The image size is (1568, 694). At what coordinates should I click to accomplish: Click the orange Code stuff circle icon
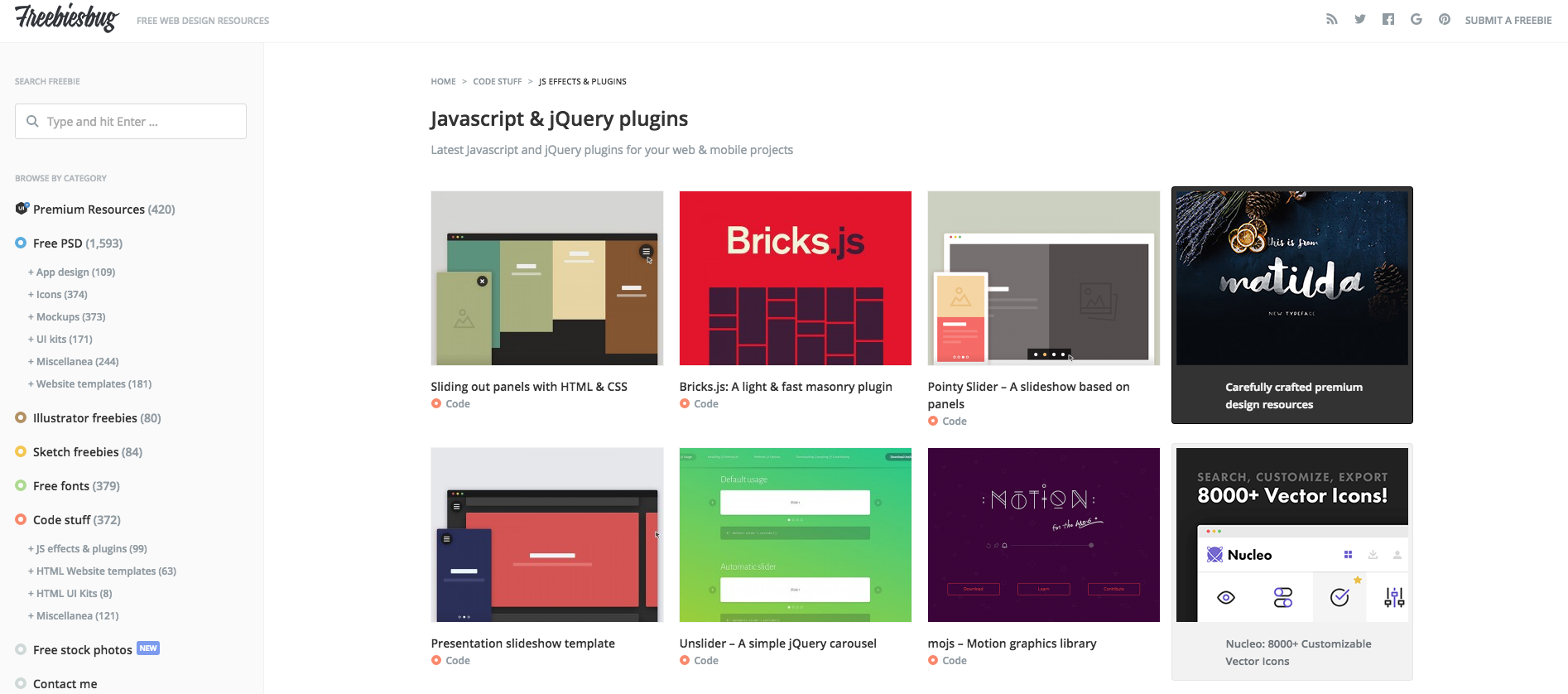[21, 519]
